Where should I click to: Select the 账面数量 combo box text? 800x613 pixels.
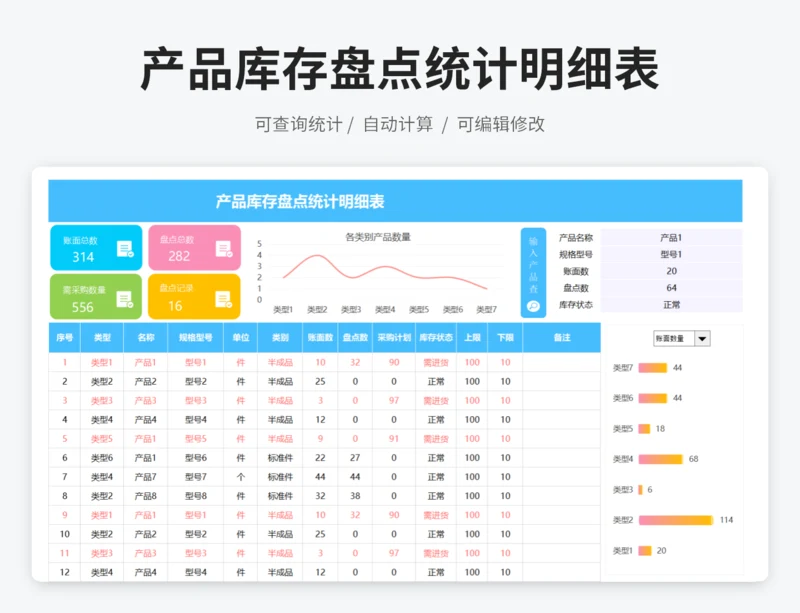672,339
